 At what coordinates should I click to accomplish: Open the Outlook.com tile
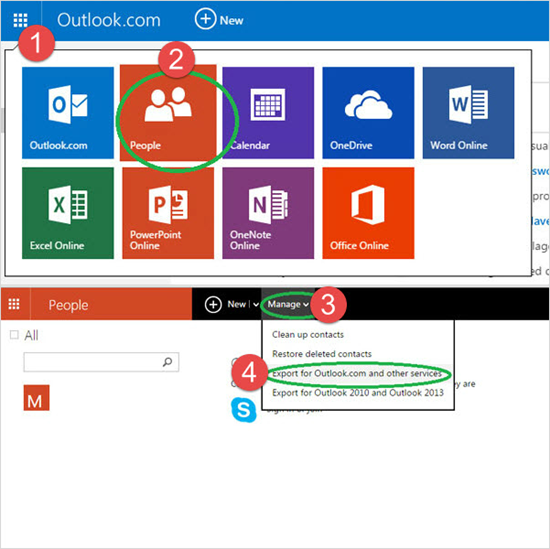pos(68,113)
